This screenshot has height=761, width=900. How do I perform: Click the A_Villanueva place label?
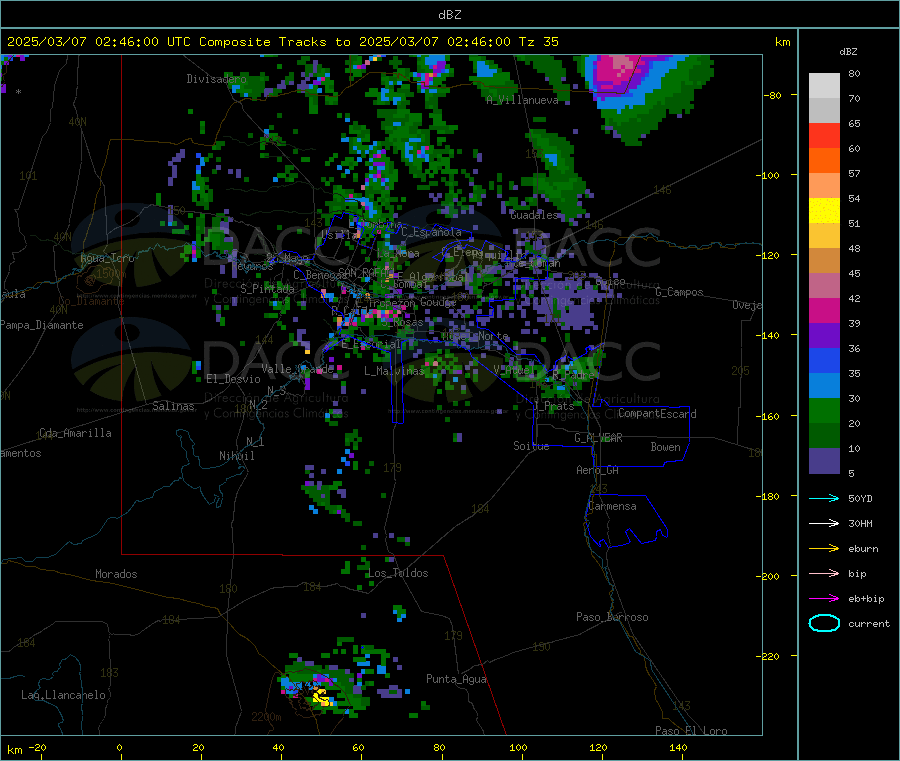click(x=522, y=100)
